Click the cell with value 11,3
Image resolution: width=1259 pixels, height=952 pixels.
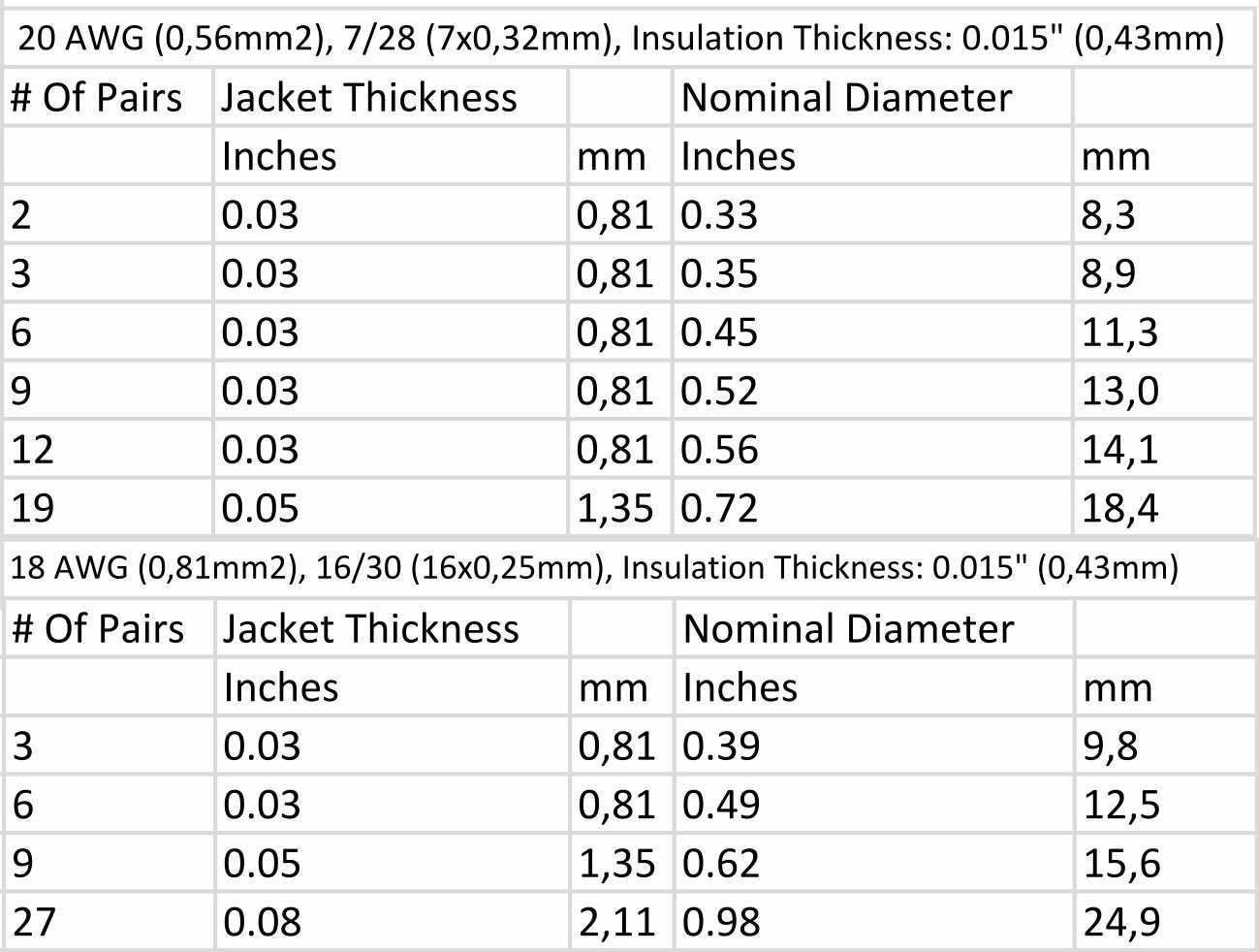1165,332
